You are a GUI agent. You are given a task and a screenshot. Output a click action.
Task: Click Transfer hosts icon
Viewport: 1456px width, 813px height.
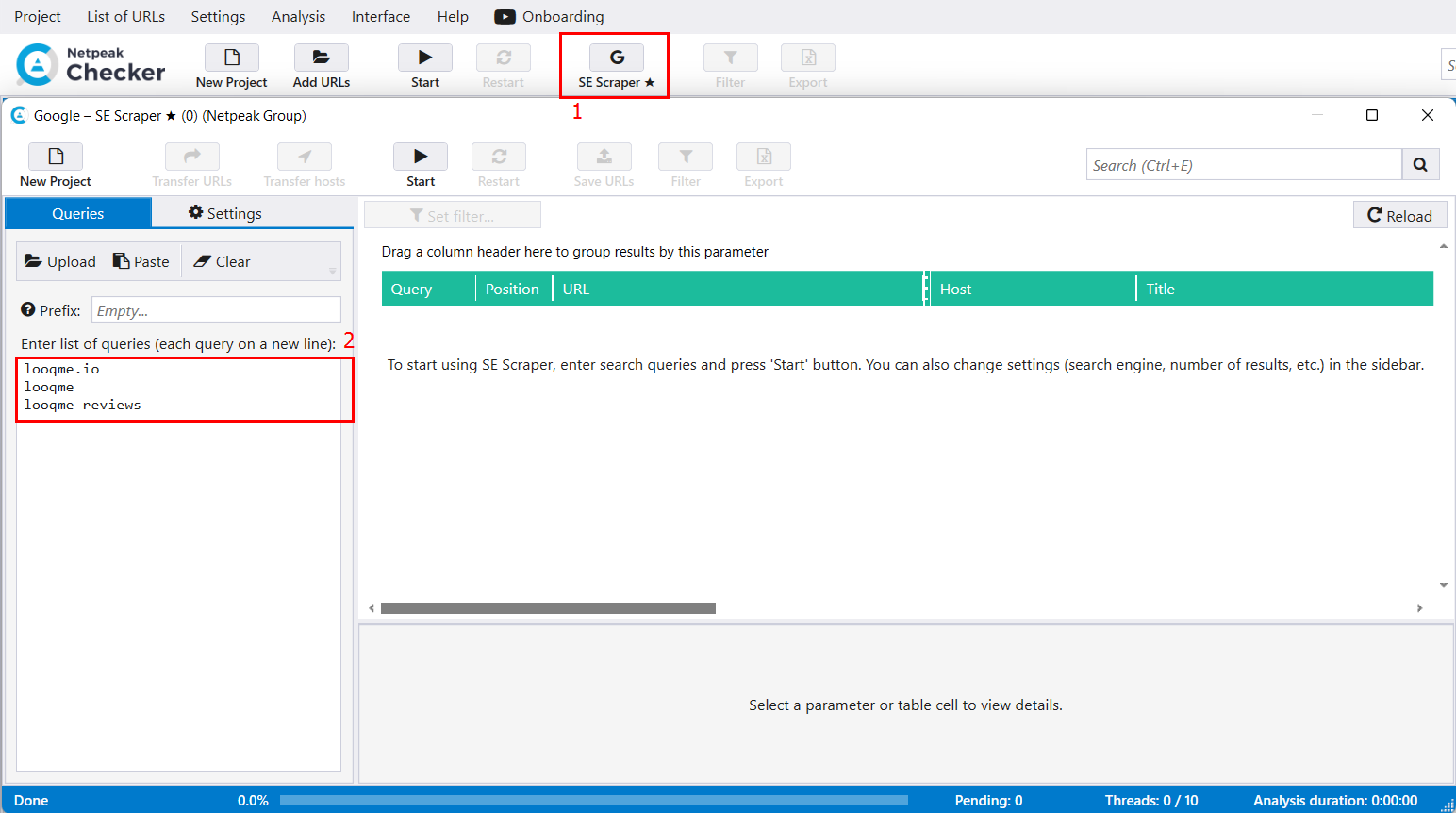[305, 157]
